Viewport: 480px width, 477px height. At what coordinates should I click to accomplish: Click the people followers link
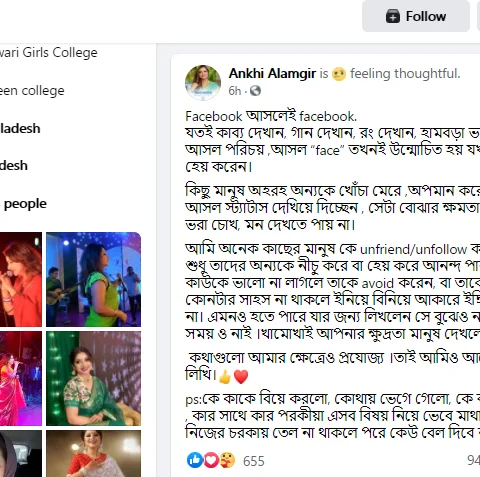pyautogui.click(x=25, y=204)
